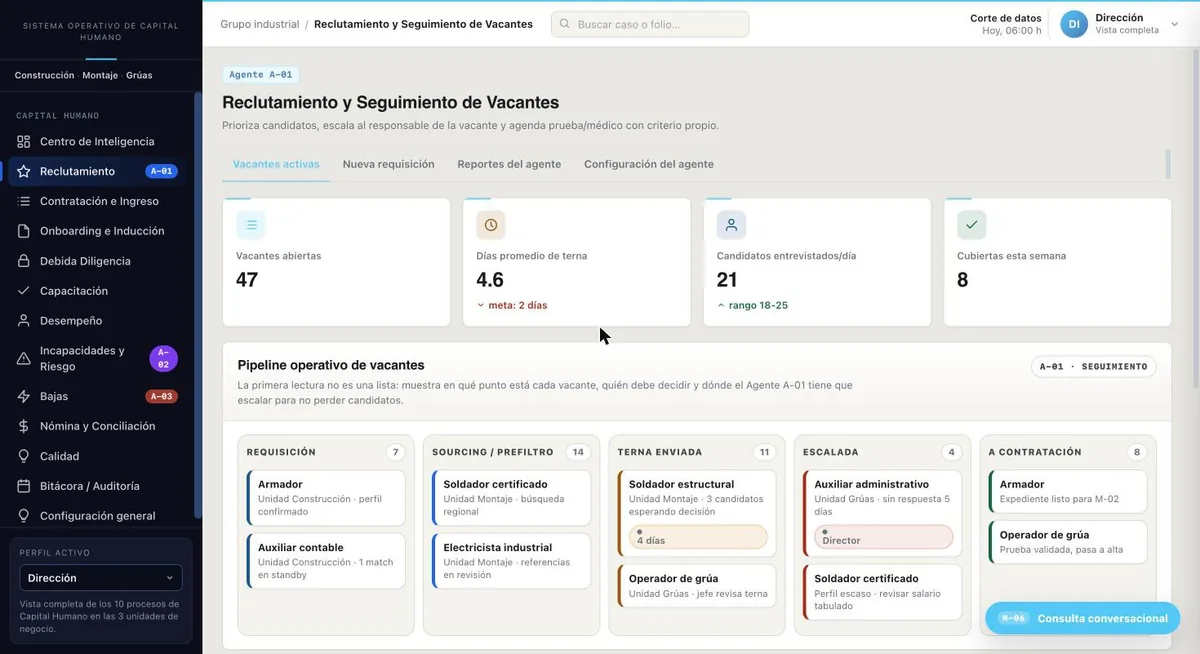Open the Nómina y Conciliación section
This screenshot has height=654, width=1200.
tap(99, 427)
